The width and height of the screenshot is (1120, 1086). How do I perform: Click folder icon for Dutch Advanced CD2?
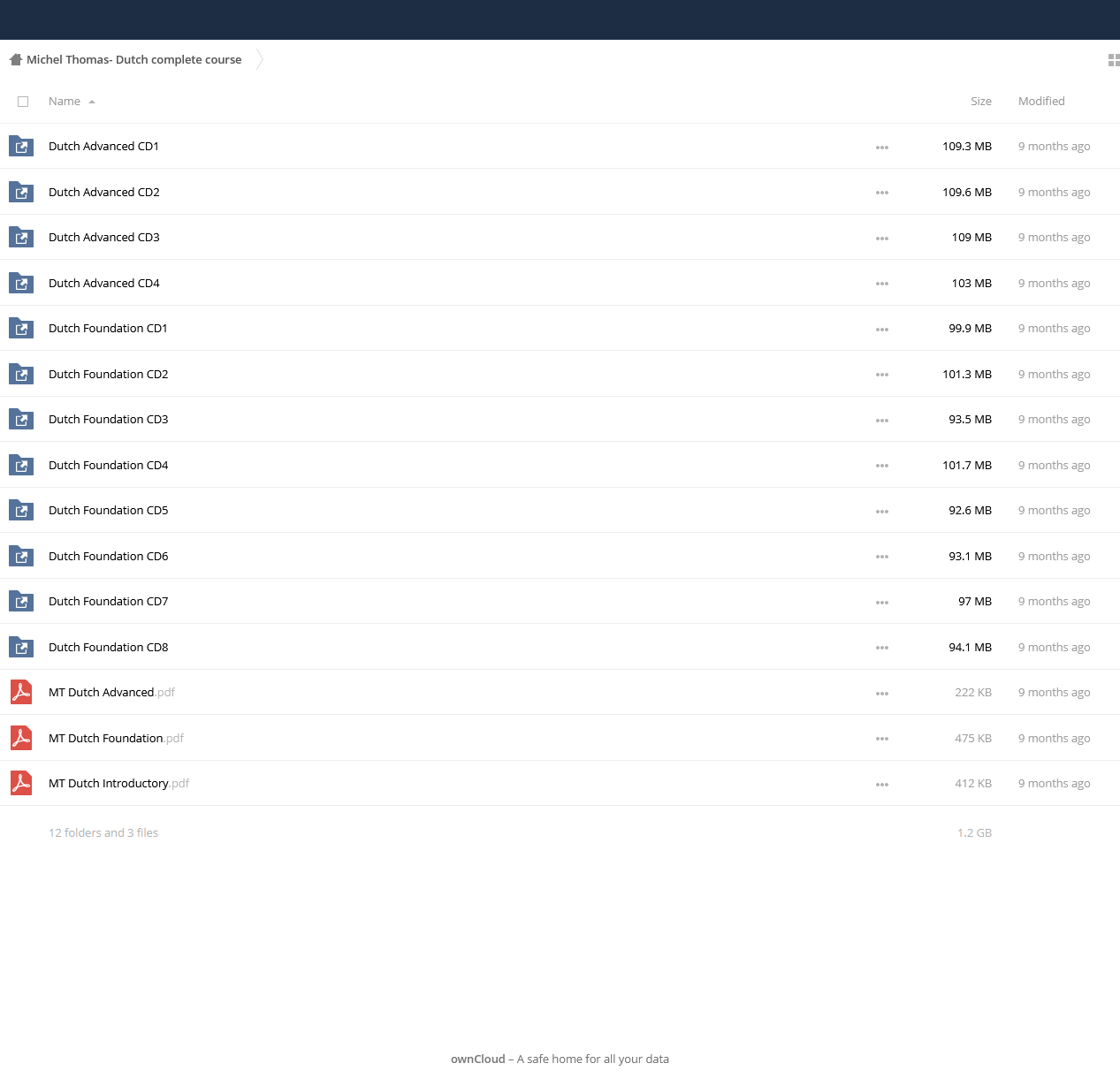pos(21,192)
